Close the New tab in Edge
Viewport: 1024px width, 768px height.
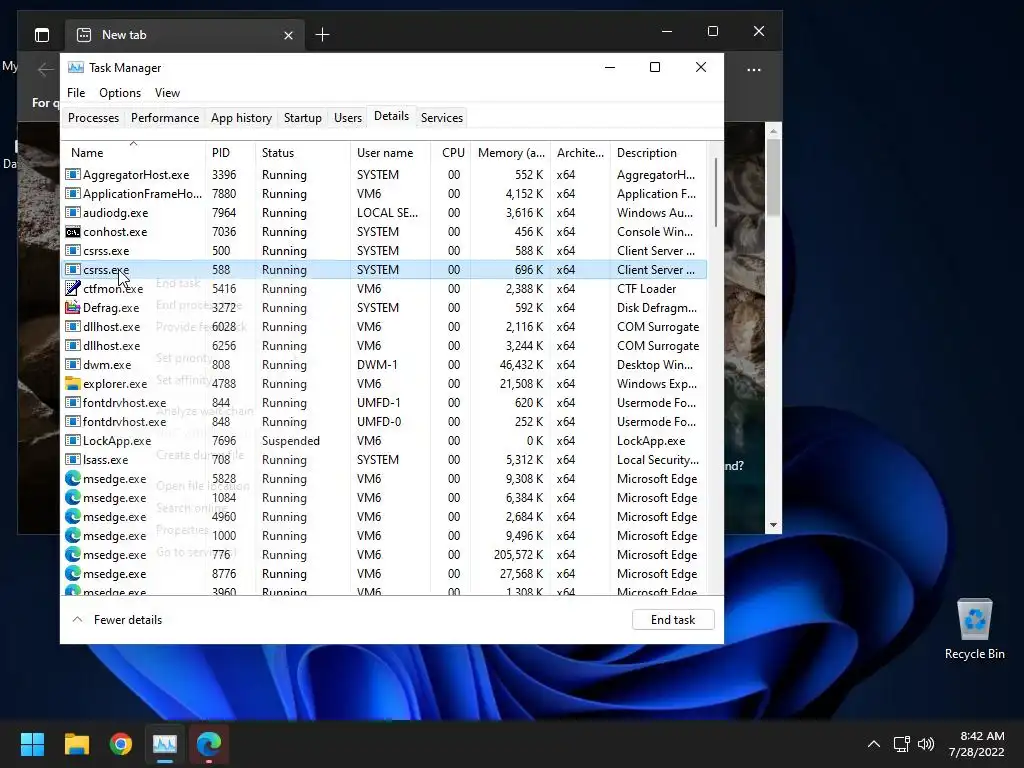[288, 35]
